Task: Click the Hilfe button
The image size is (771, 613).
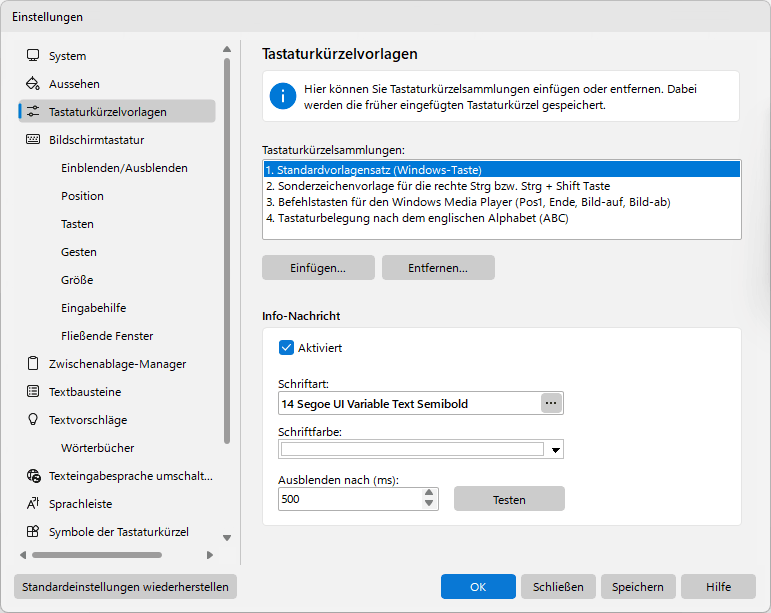Action: pyautogui.click(x=718, y=586)
